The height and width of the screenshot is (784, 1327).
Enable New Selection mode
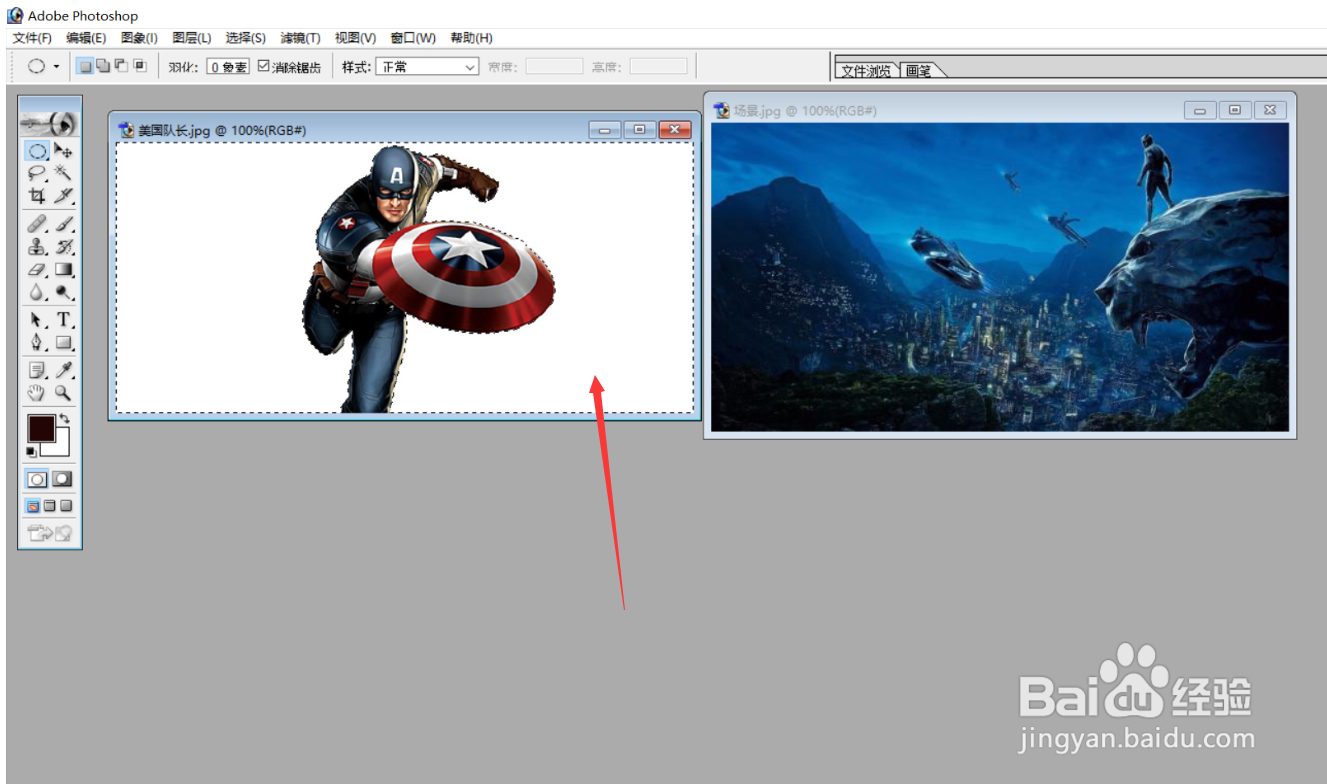[86, 67]
